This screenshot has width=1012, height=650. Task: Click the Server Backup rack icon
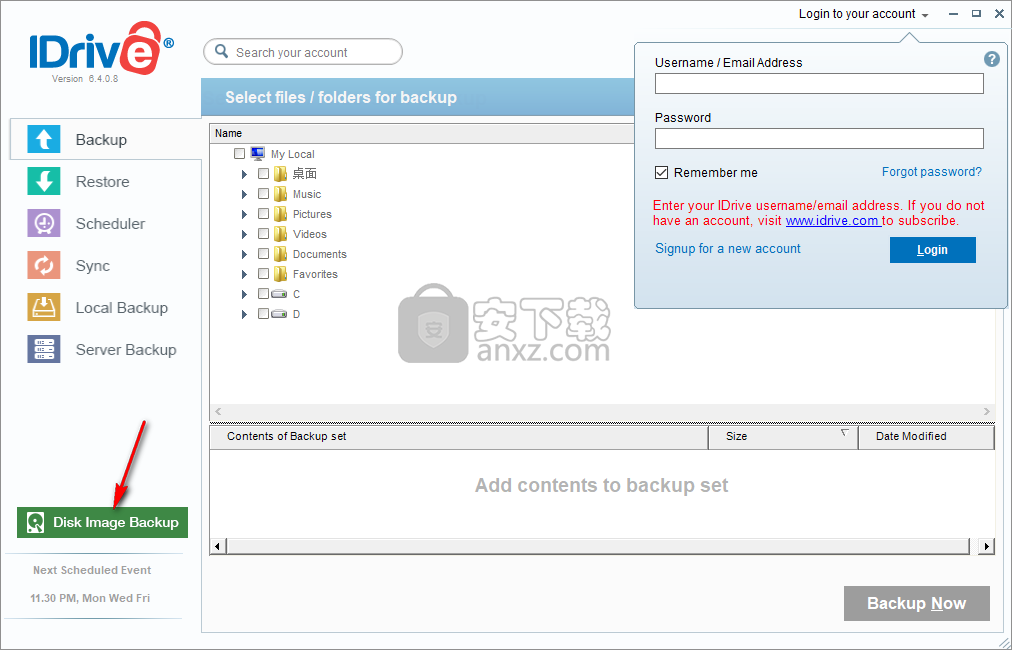44,349
